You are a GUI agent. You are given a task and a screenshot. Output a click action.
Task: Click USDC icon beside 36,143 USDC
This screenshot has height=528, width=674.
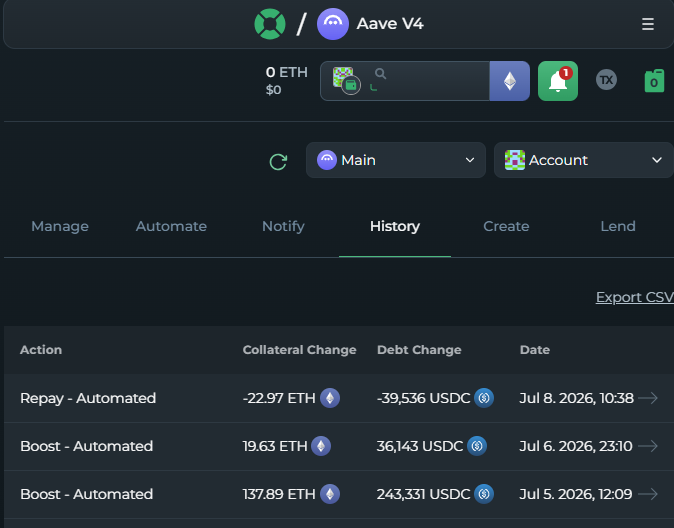(x=477, y=446)
